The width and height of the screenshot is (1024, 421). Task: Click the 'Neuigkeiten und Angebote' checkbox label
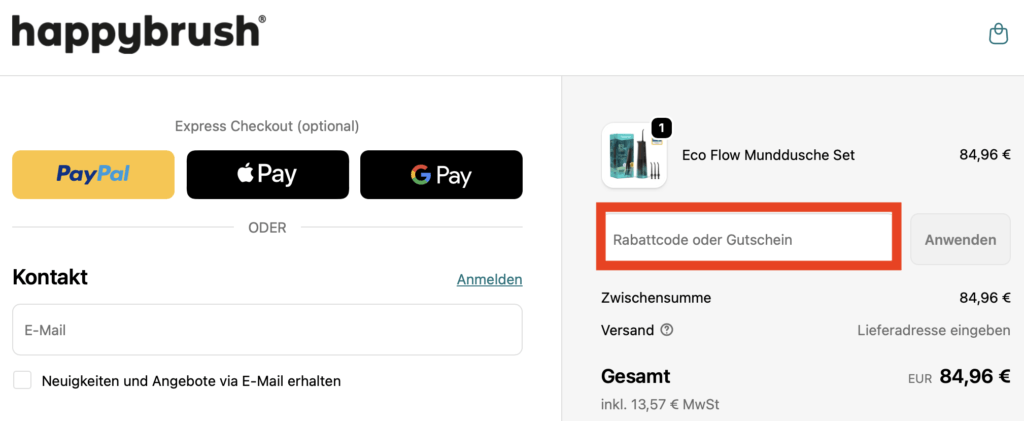pos(191,381)
